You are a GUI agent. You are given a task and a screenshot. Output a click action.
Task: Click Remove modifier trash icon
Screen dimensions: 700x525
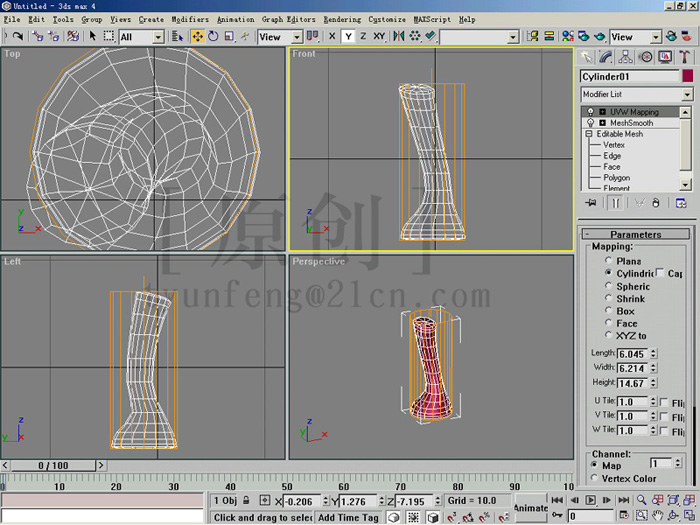[x=655, y=203]
